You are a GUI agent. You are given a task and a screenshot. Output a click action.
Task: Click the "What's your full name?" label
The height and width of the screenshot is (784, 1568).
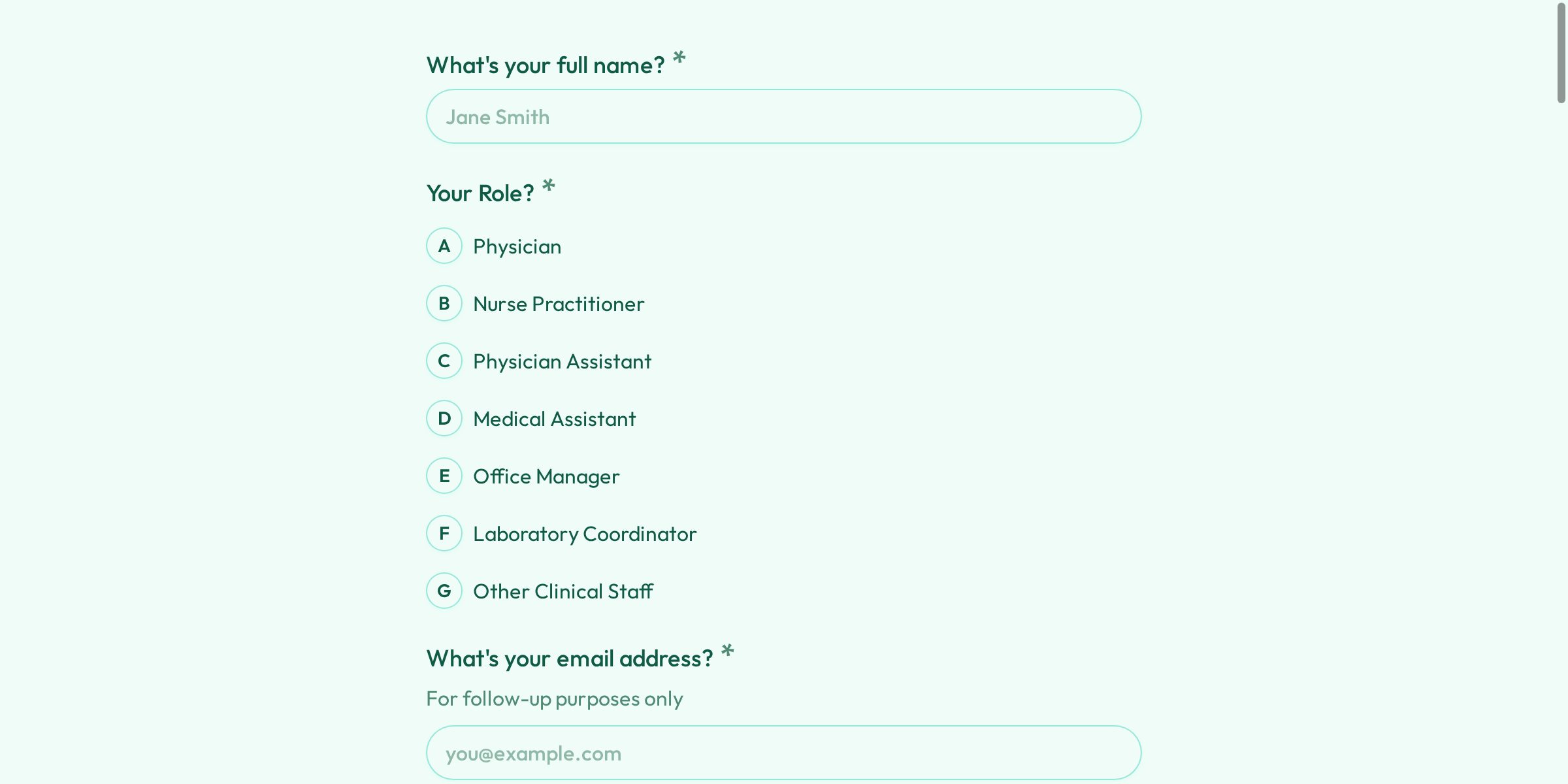(x=545, y=66)
